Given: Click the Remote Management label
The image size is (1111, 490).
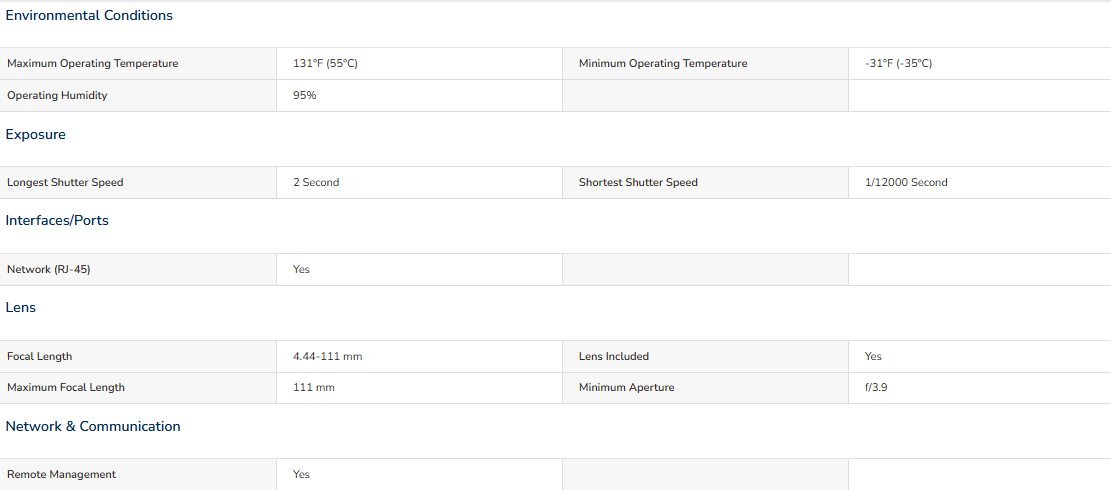Looking at the screenshot, I should tap(62, 474).
